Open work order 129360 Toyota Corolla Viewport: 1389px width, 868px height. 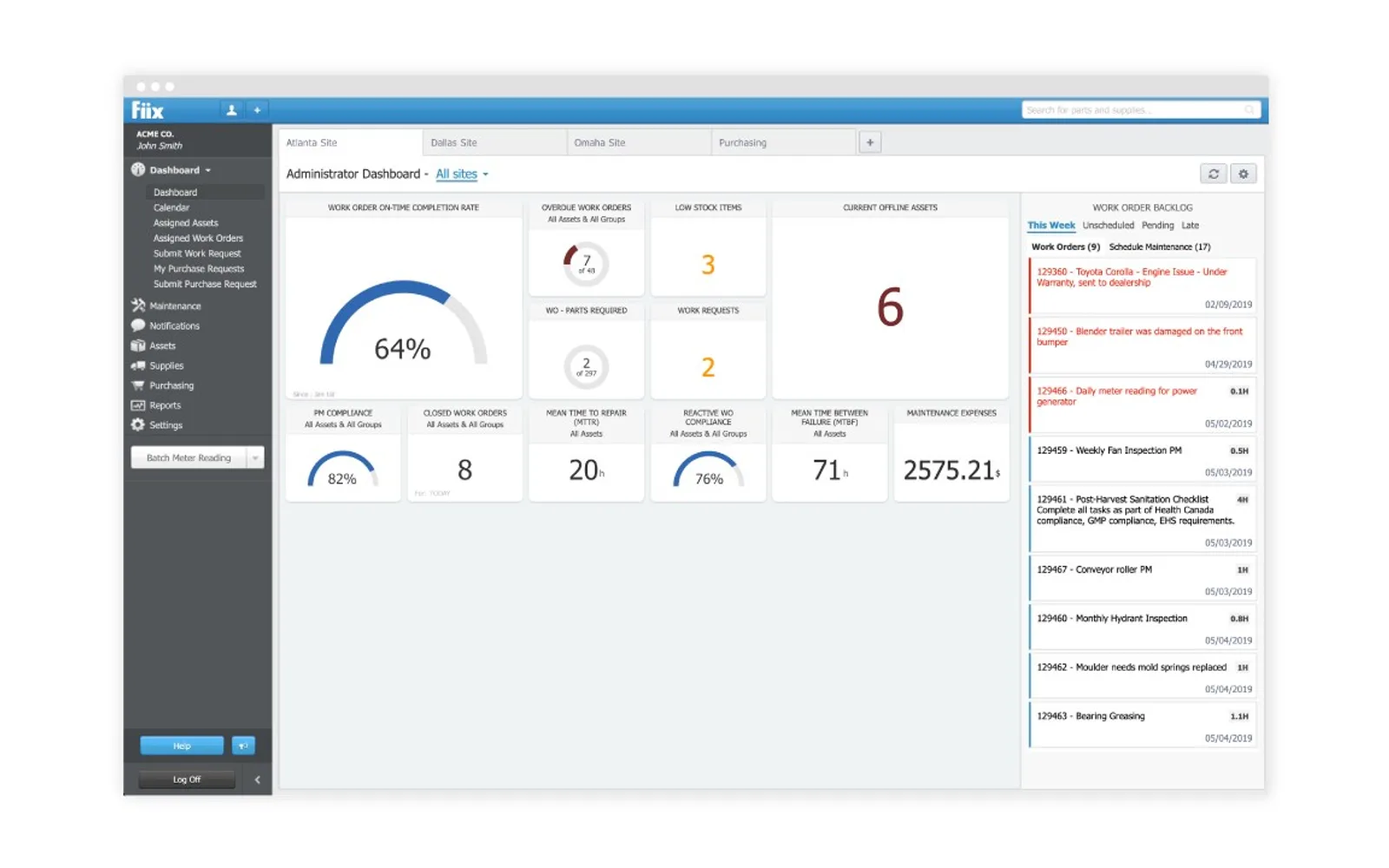[1142, 286]
